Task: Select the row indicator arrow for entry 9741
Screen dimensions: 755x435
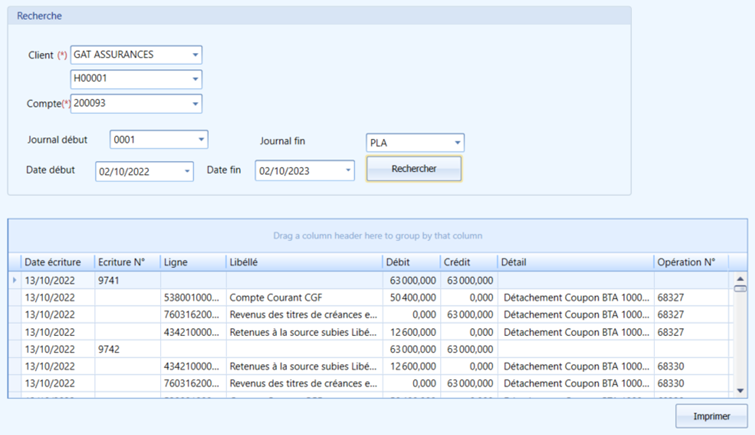Action: click(14, 280)
